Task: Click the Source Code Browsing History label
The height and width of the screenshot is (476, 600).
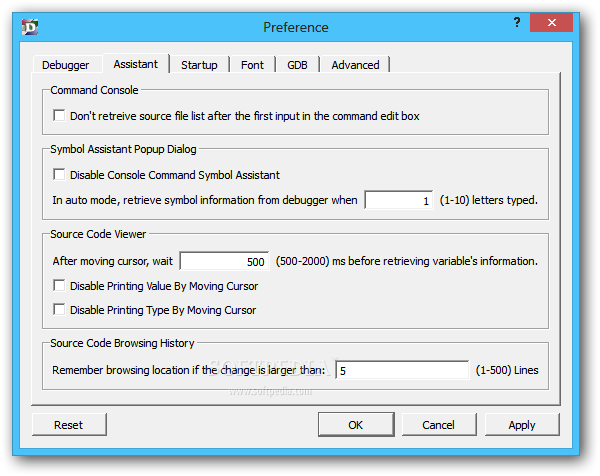Action: tap(122, 343)
